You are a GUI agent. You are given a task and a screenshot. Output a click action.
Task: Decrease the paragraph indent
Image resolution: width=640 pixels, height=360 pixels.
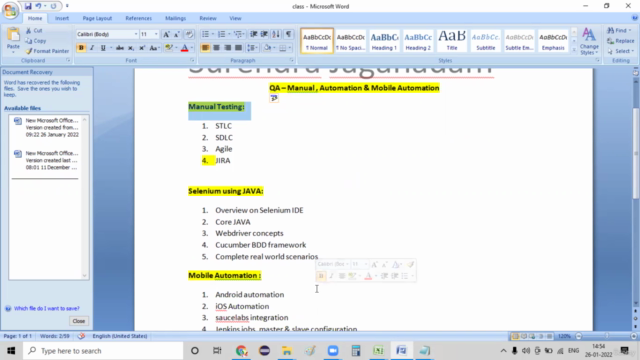tap(253, 34)
